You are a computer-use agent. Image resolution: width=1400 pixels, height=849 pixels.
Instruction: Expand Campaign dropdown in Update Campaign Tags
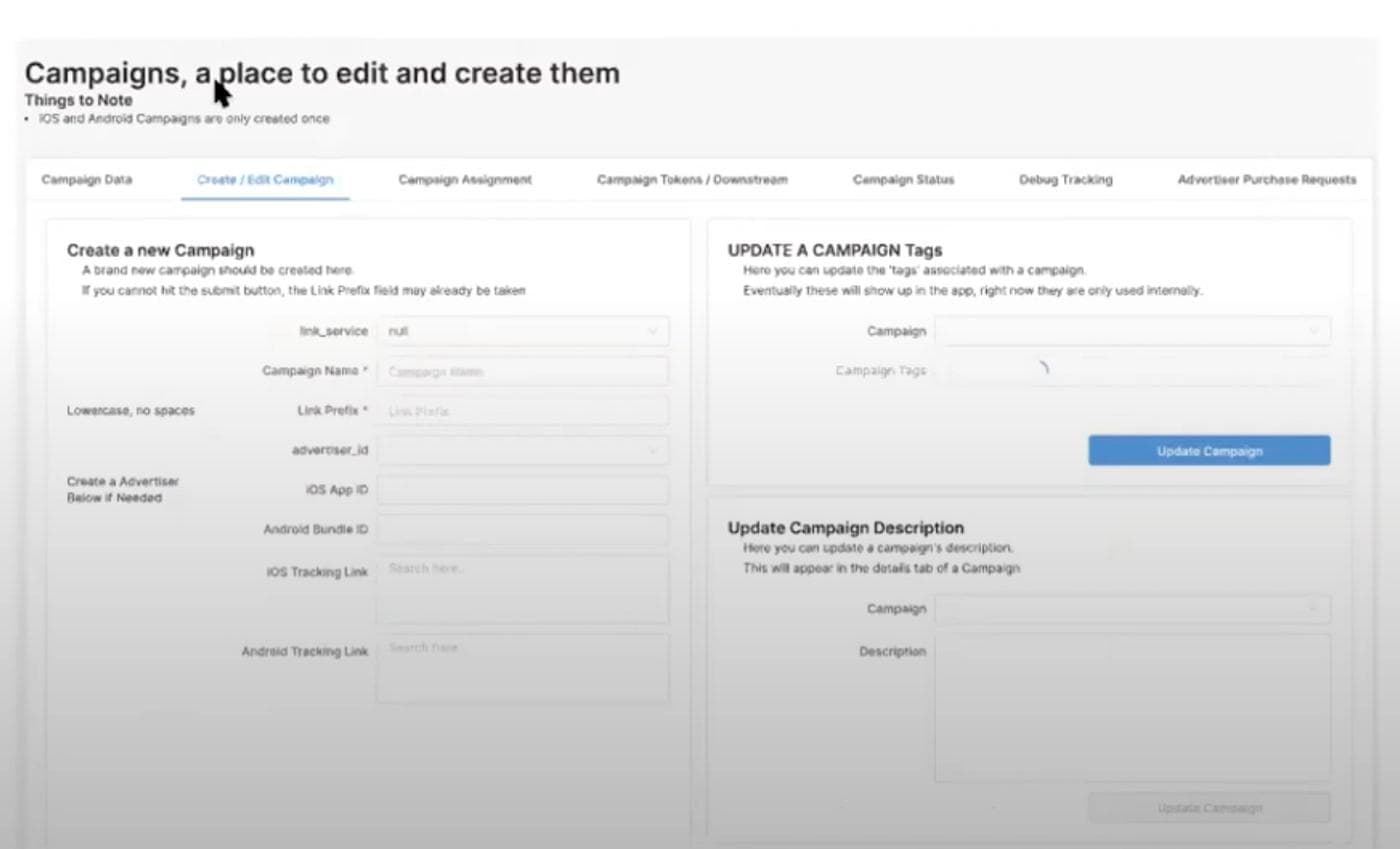(x=1132, y=331)
